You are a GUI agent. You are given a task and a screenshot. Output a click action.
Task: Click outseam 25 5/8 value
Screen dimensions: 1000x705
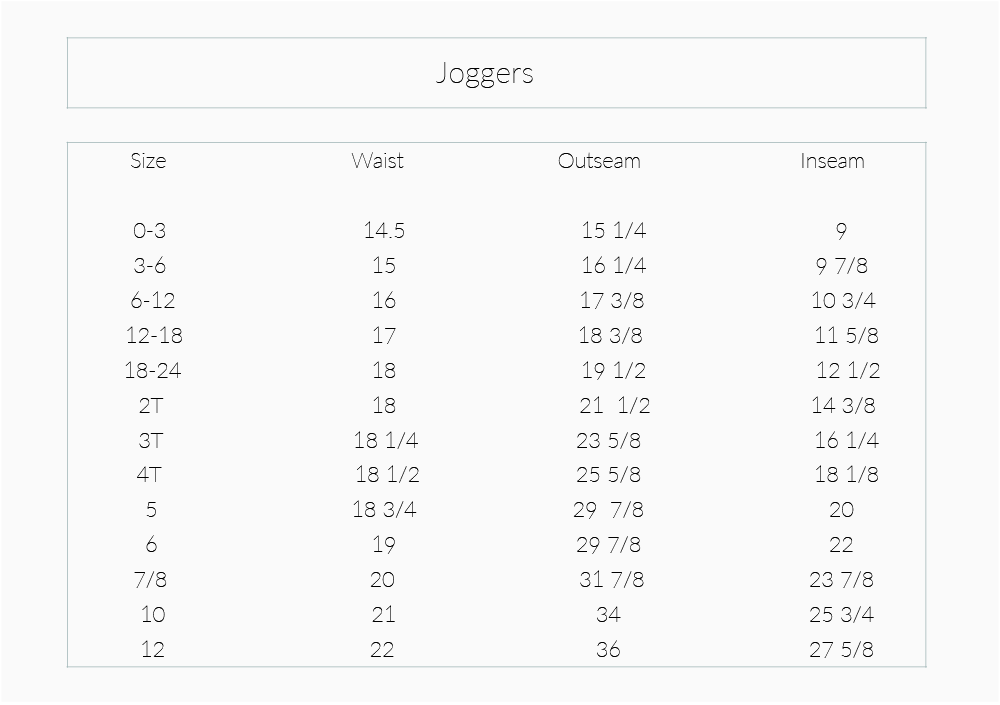click(608, 475)
